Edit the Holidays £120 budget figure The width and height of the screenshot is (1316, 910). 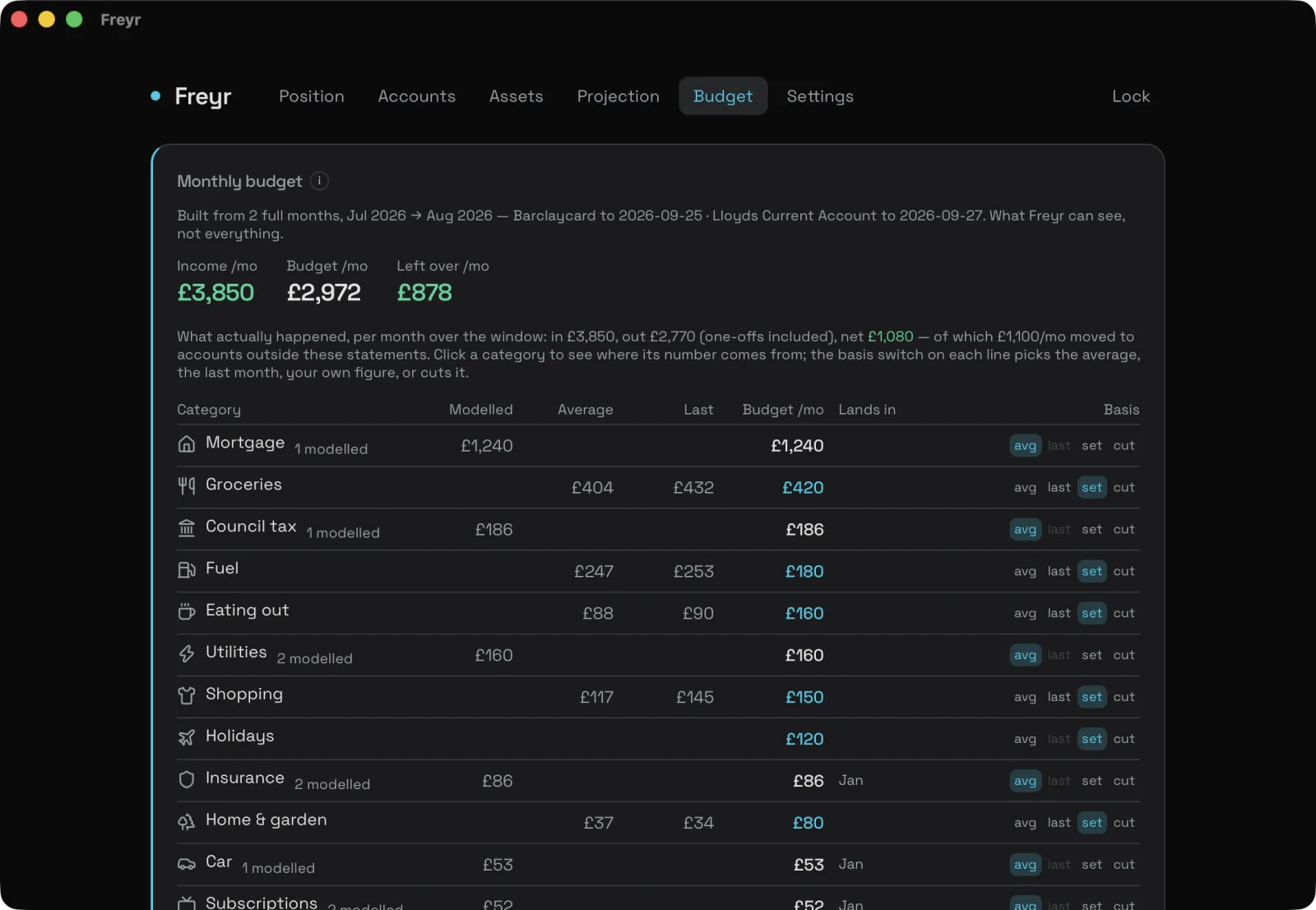click(x=804, y=740)
